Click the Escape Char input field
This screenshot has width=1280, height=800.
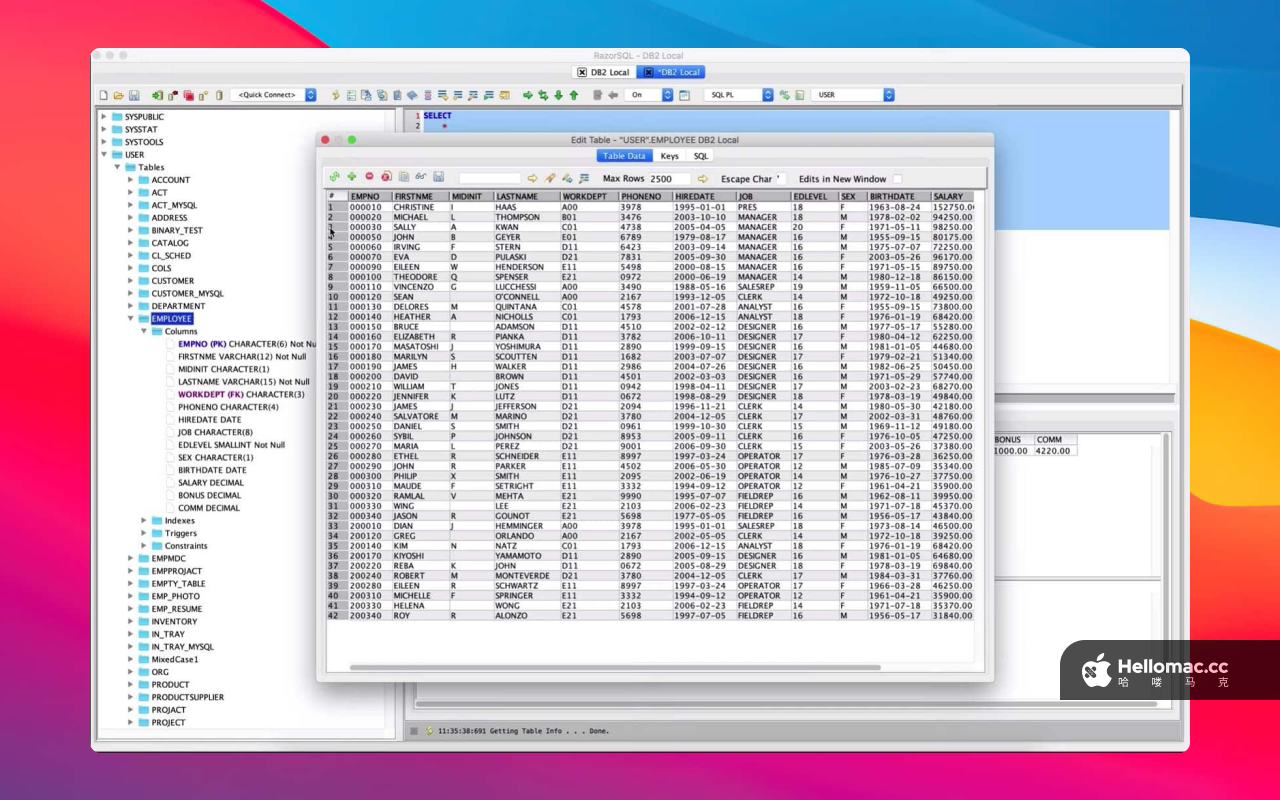pyautogui.click(x=781, y=179)
